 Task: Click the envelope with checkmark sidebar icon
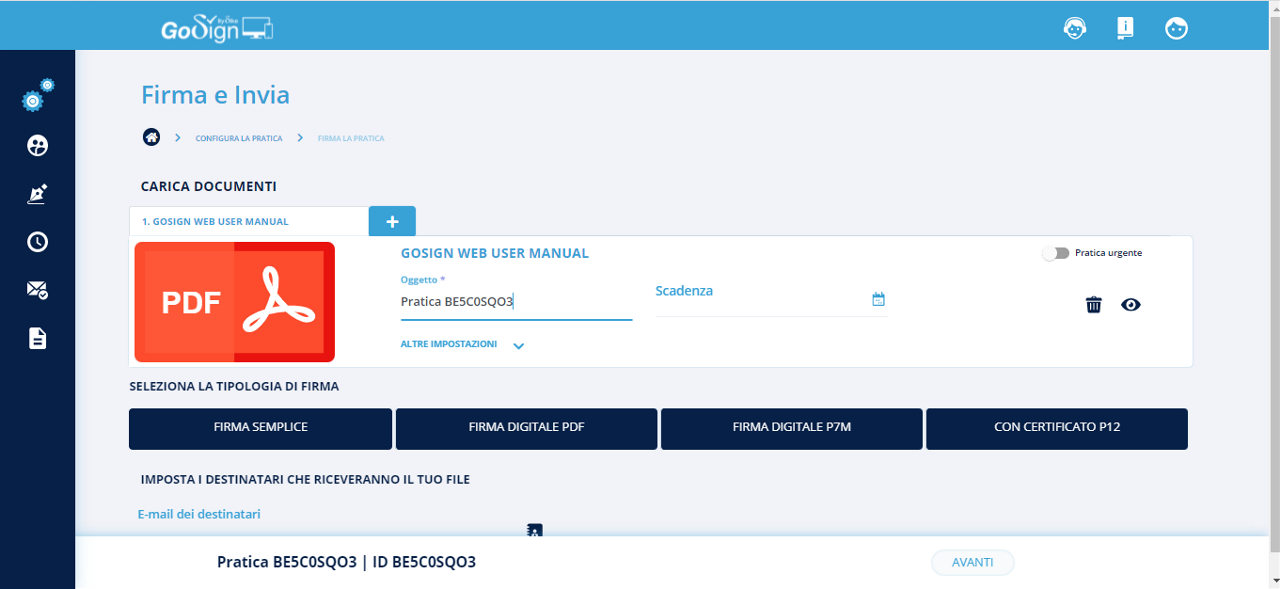tap(37, 290)
